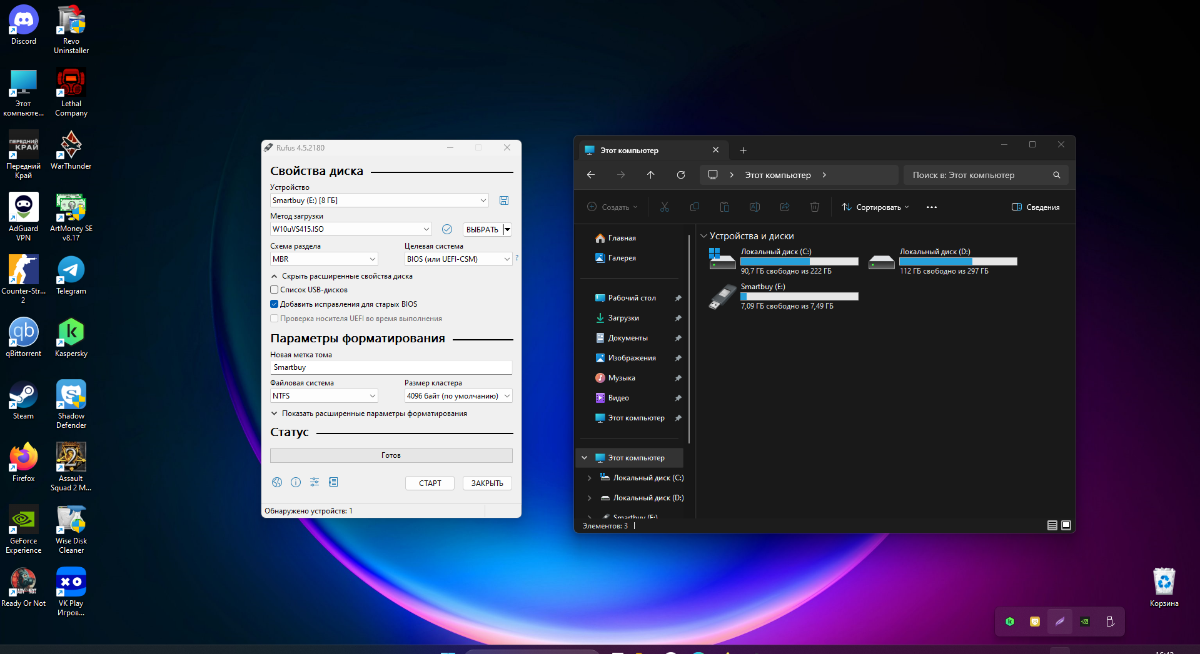
Task: Expand 'Показать расширенные параметры форматирования'
Action: tap(368, 413)
